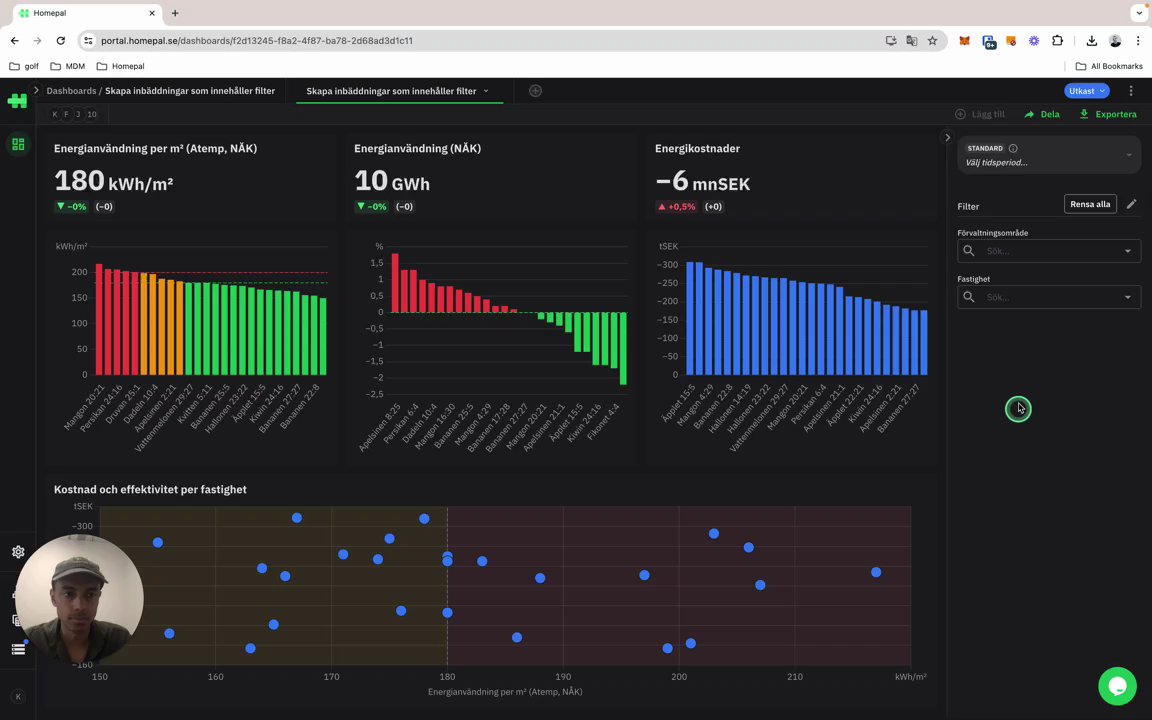Expand the left sidebar with the chevron arrow
Viewport: 1152px width, 720px height.
tap(35, 90)
